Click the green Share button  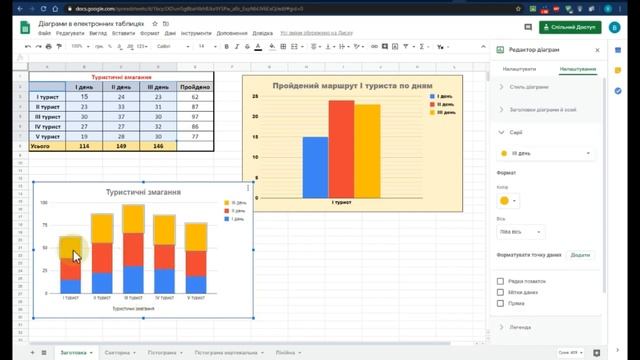(x=570, y=27)
